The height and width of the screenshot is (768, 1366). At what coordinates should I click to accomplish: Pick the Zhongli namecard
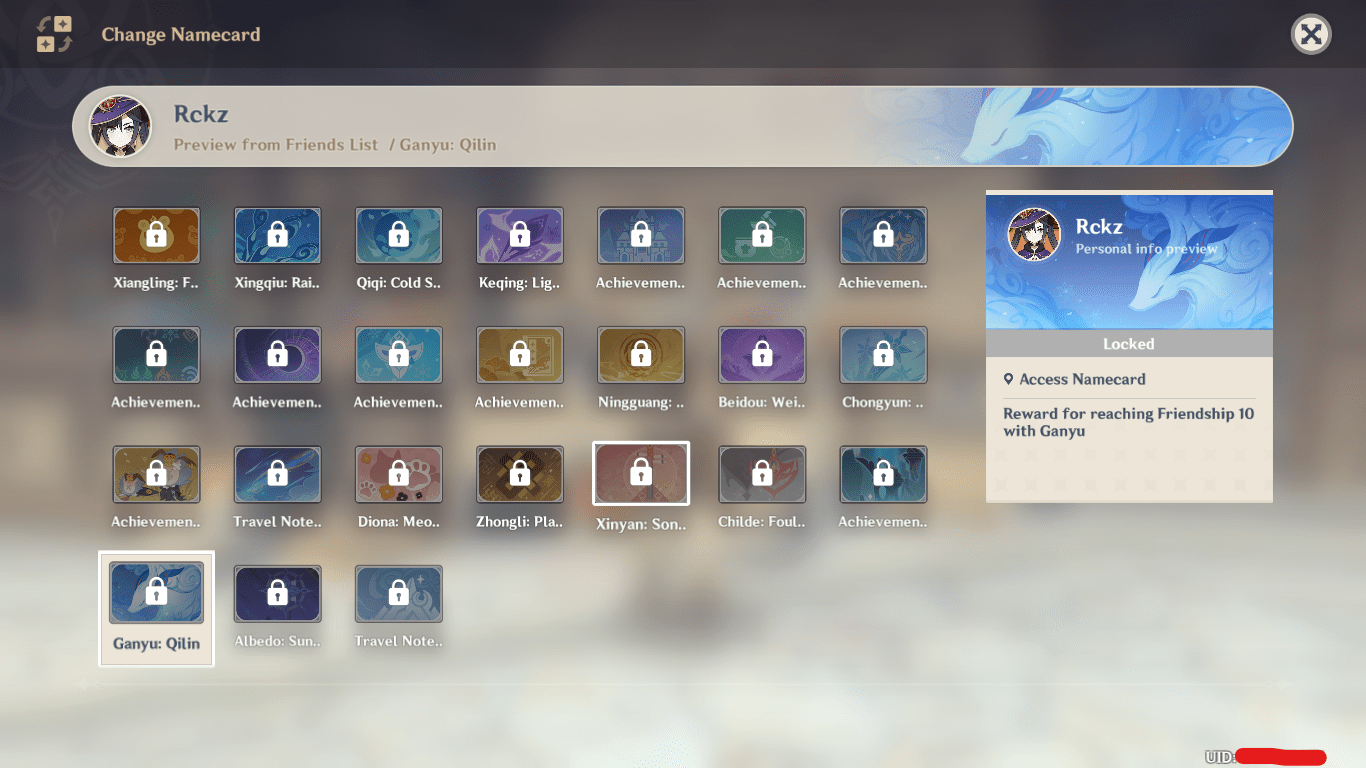pyautogui.click(x=519, y=474)
